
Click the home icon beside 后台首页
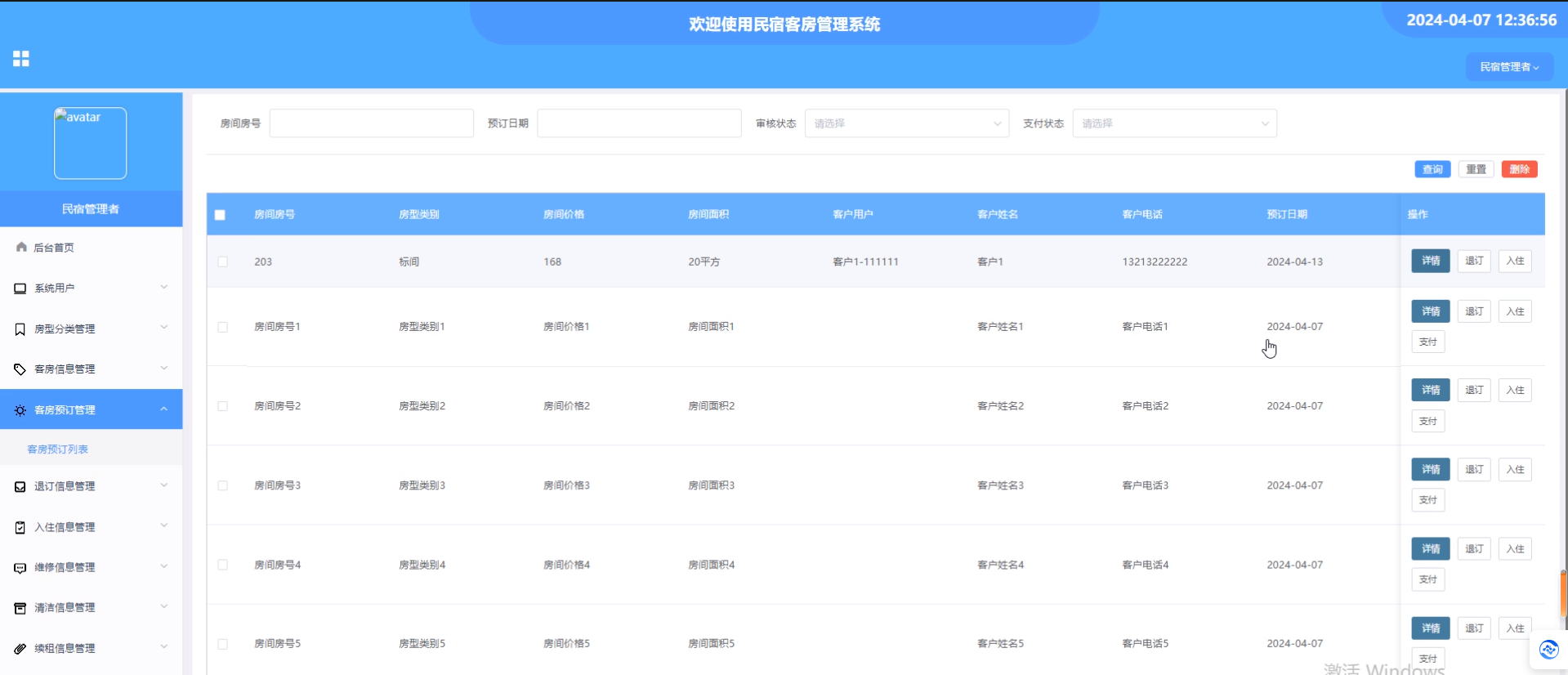point(21,247)
